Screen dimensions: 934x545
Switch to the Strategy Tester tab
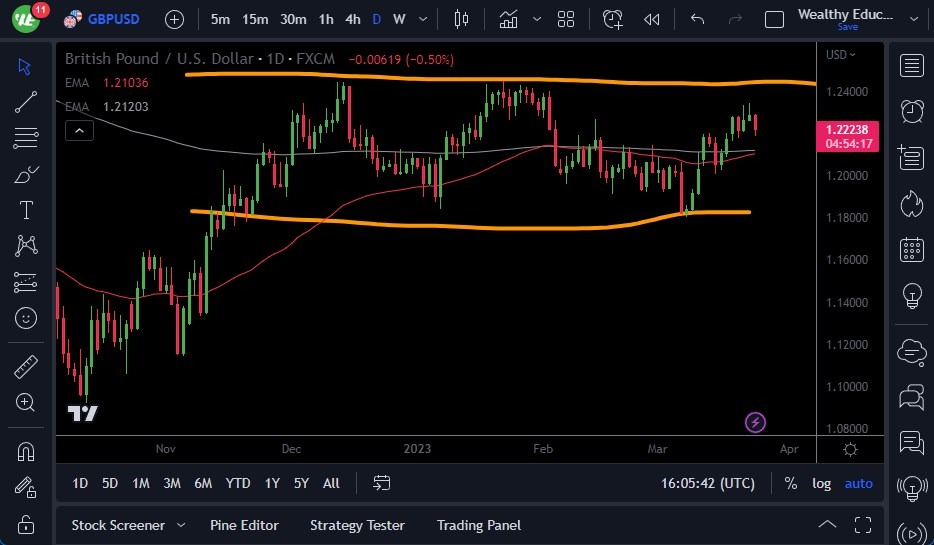pos(357,525)
